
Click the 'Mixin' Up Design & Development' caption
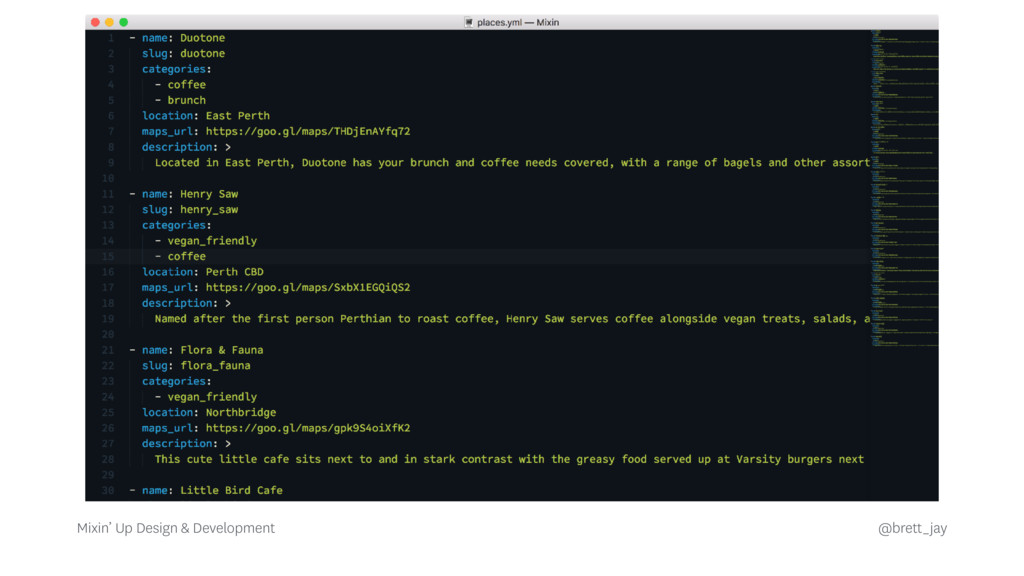pos(176,528)
